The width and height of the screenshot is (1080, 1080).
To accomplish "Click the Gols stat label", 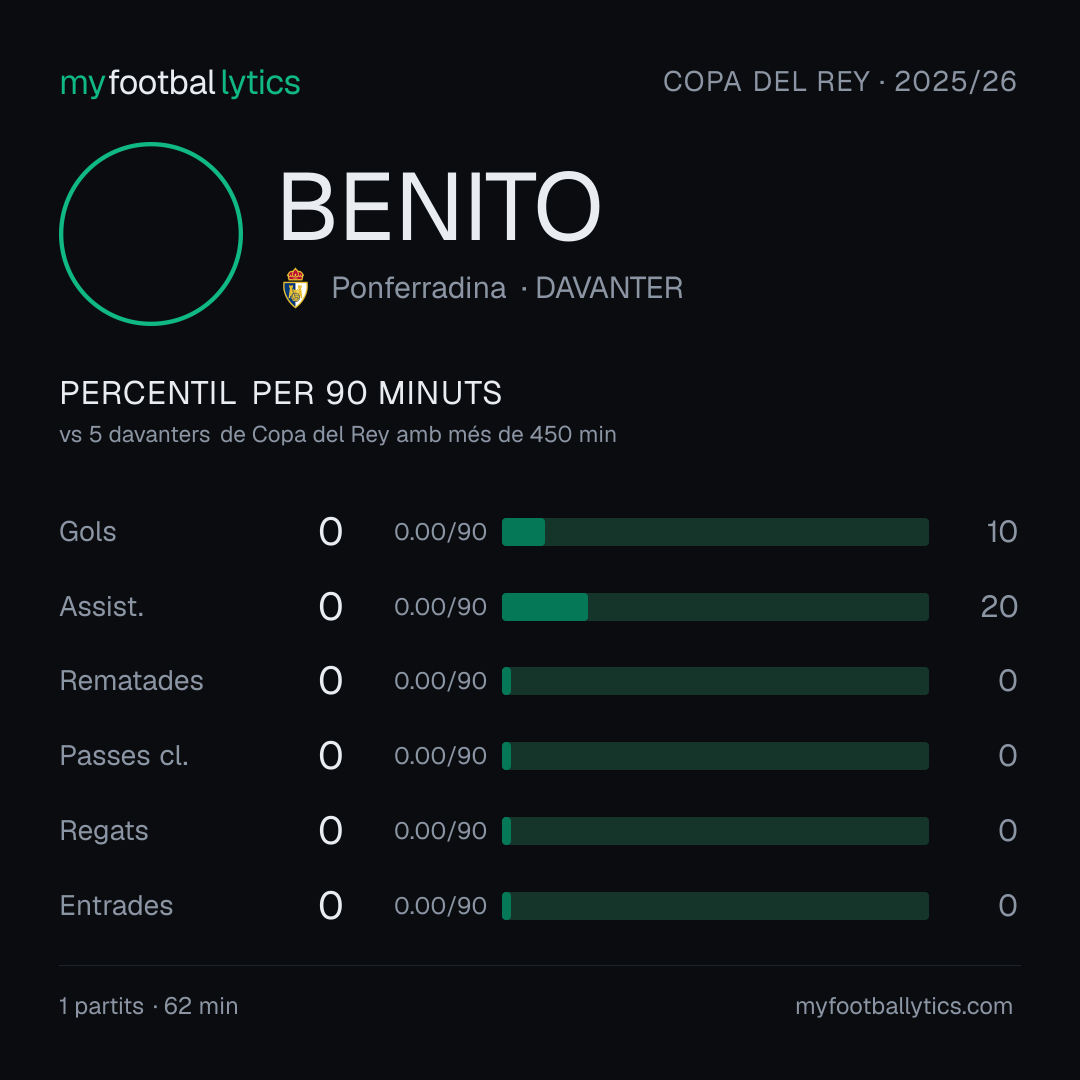I will [x=87, y=532].
